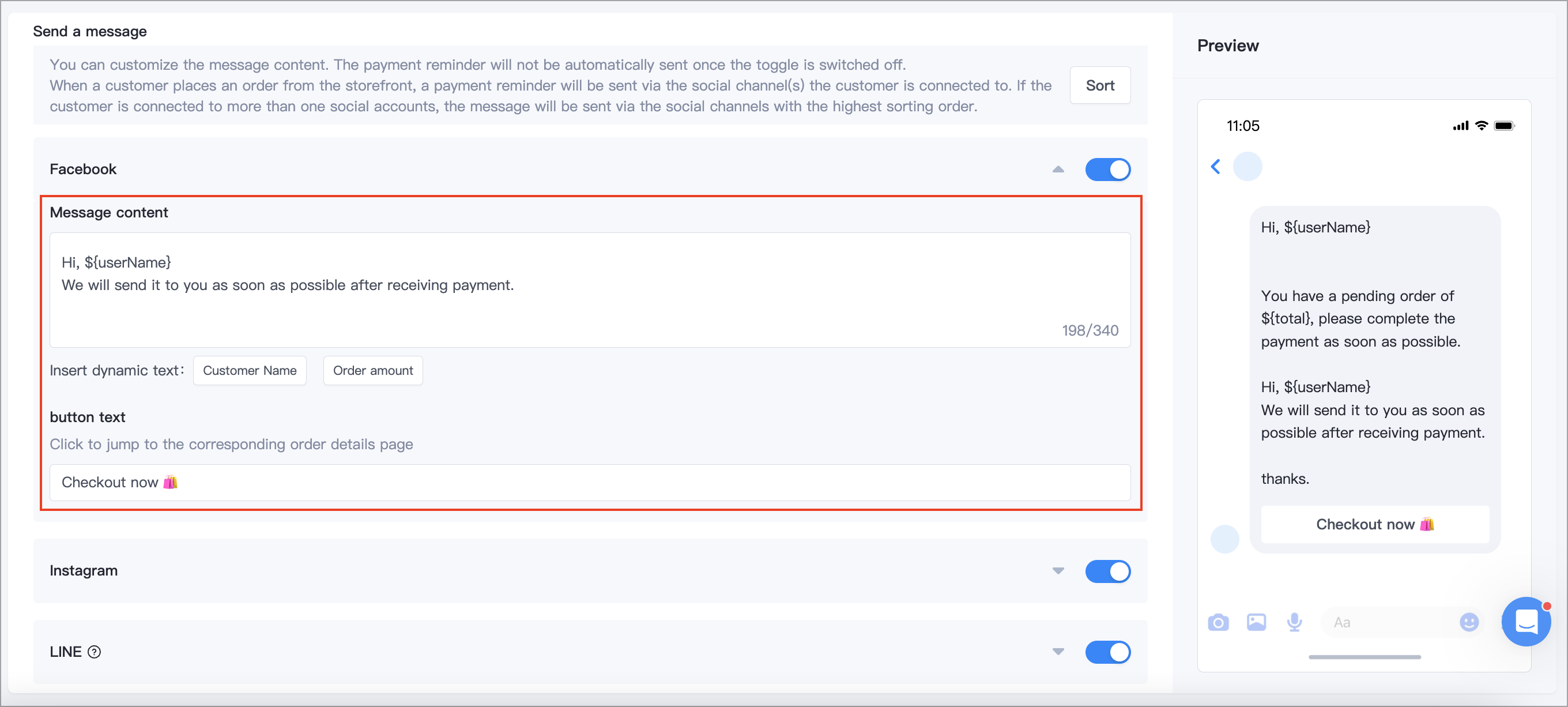This screenshot has width=1568, height=707.
Task: Collapse the Facebook section arrow
Action: (x=1058, y=170)
